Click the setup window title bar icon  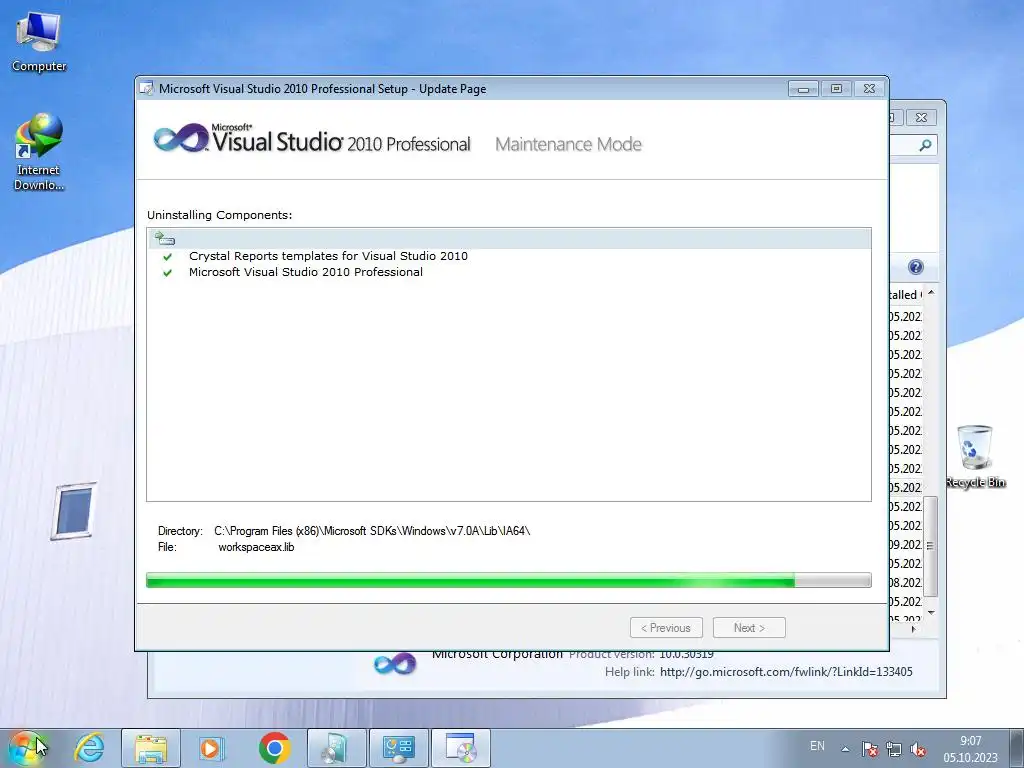[x=147, y=89]
